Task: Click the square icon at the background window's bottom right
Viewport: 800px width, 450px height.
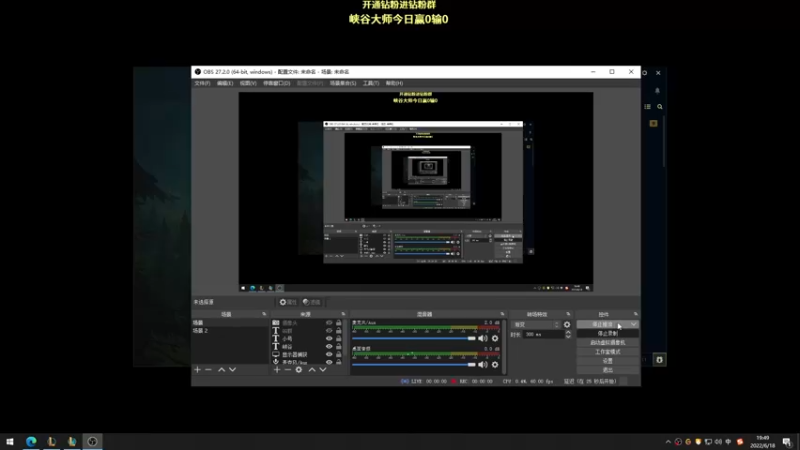Action: point(659,360)
